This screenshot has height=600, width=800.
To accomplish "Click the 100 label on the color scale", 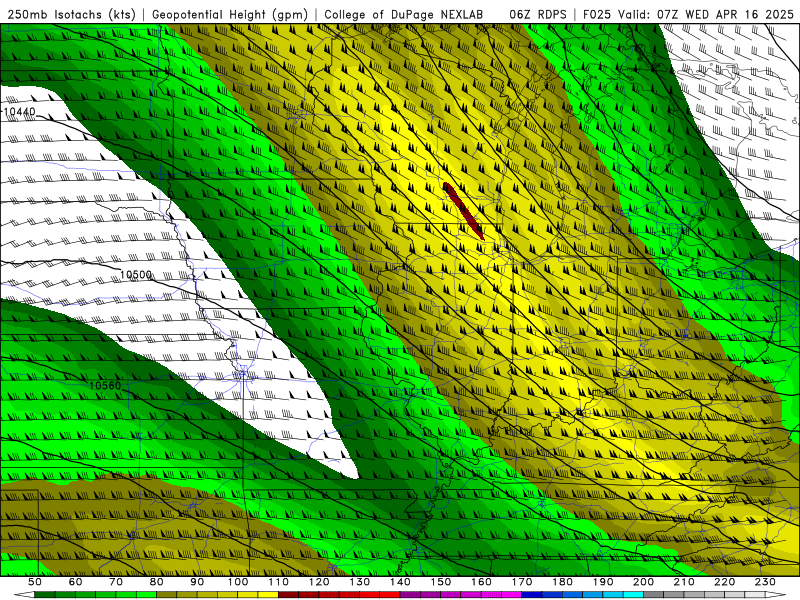I will point(238,582).
